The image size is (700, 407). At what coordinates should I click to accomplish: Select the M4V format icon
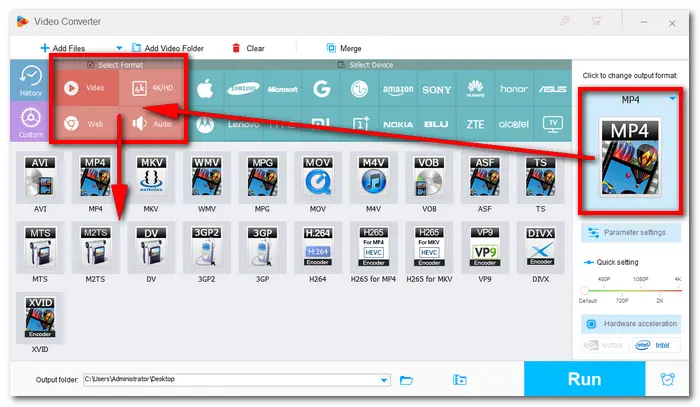[x=373, y=177]
